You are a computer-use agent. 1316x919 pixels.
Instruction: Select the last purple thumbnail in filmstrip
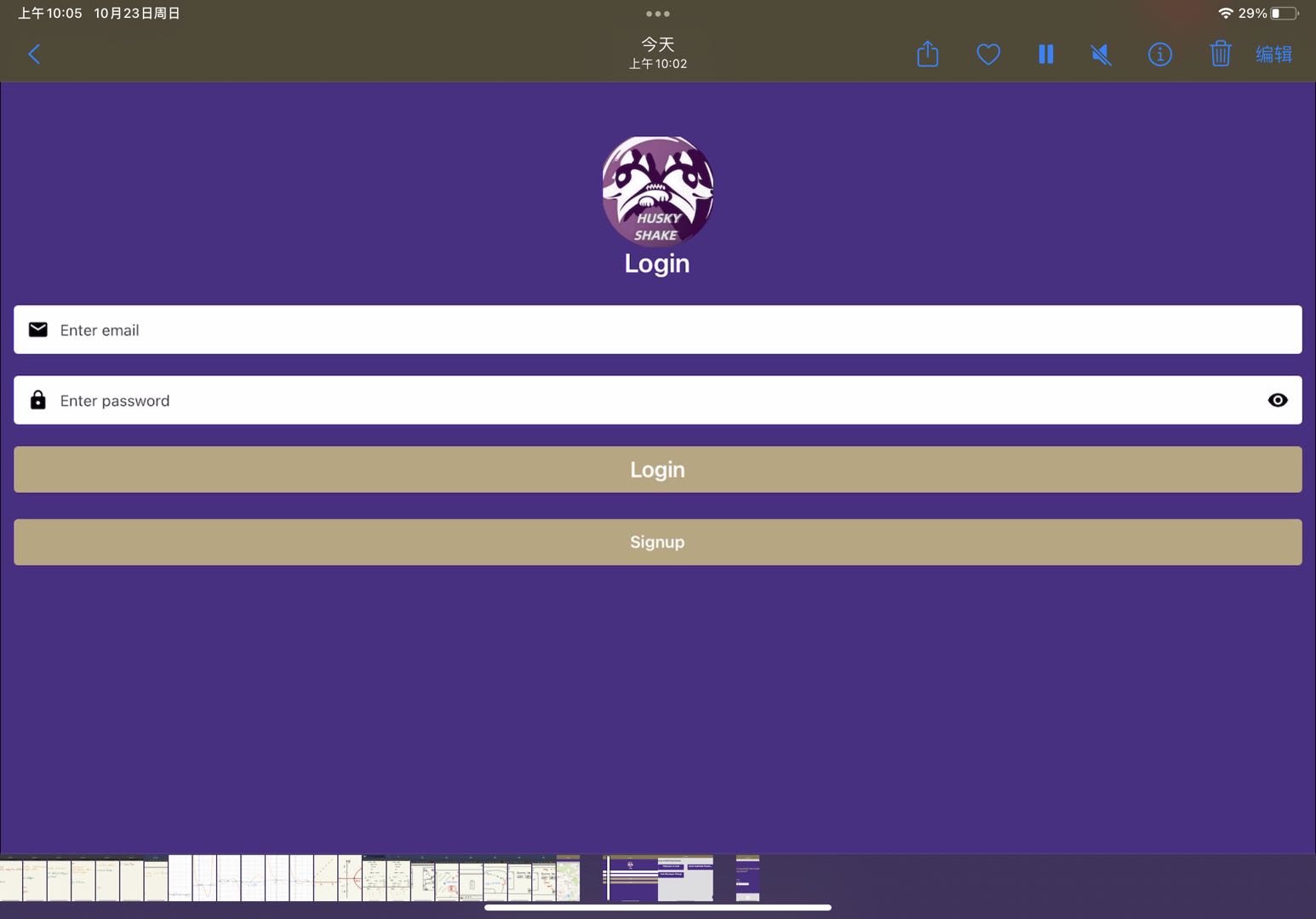pos(747,878)
